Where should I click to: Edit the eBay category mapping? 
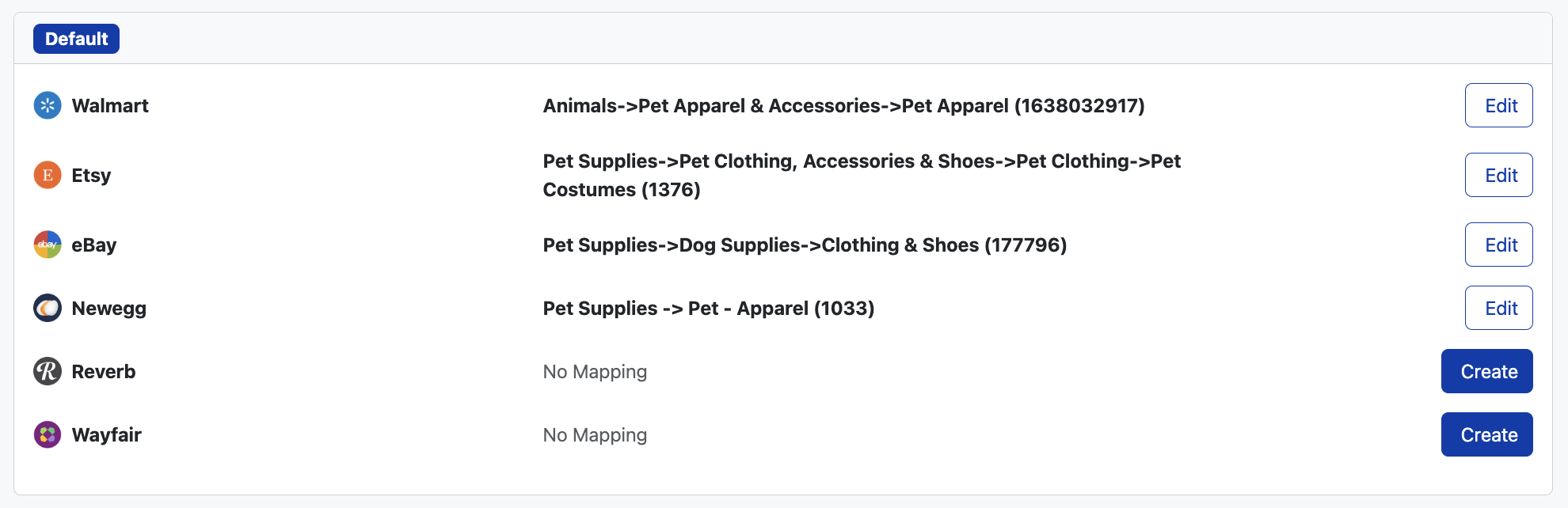(1498, 245)
